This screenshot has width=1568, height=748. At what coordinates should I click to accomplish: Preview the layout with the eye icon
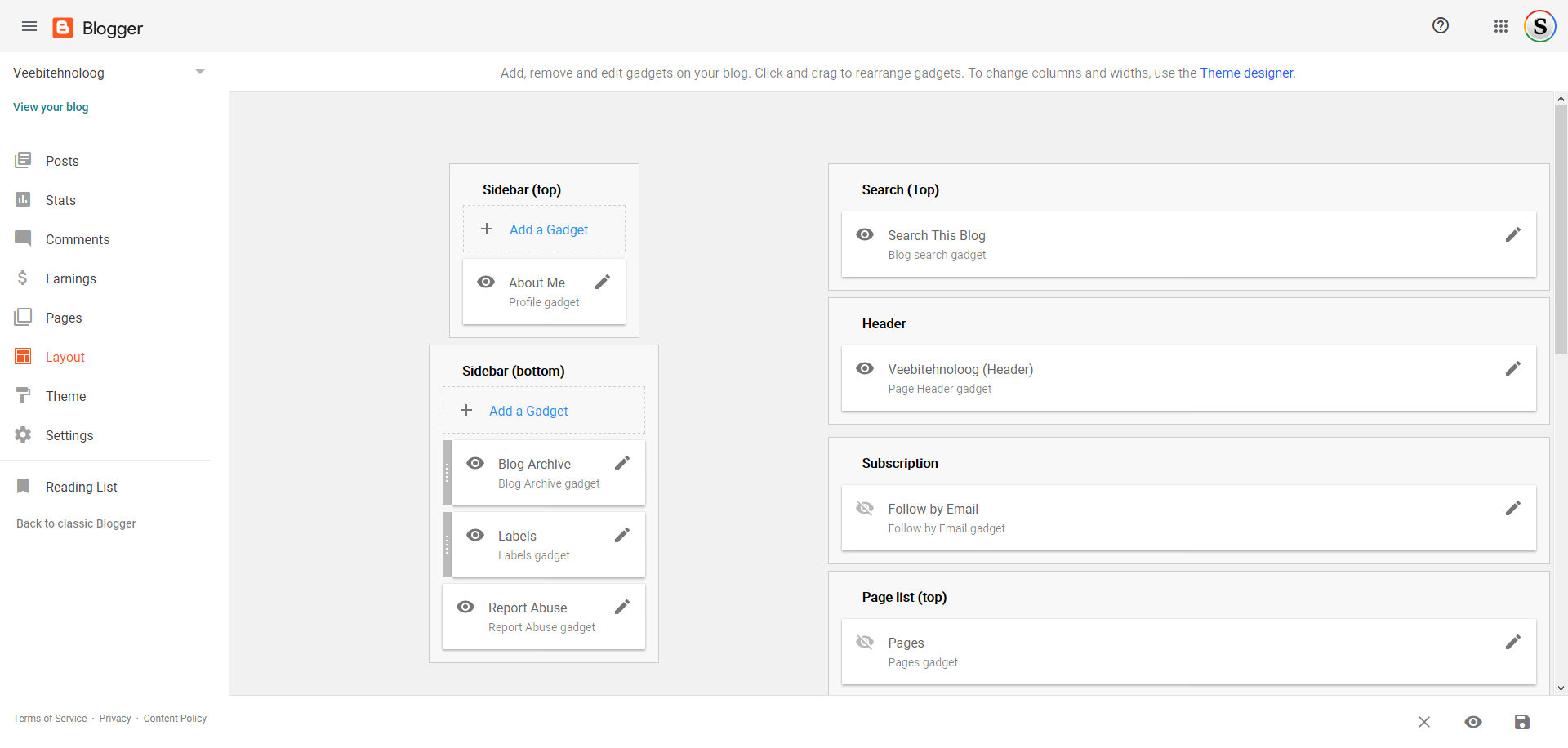tap(1472, 722)
